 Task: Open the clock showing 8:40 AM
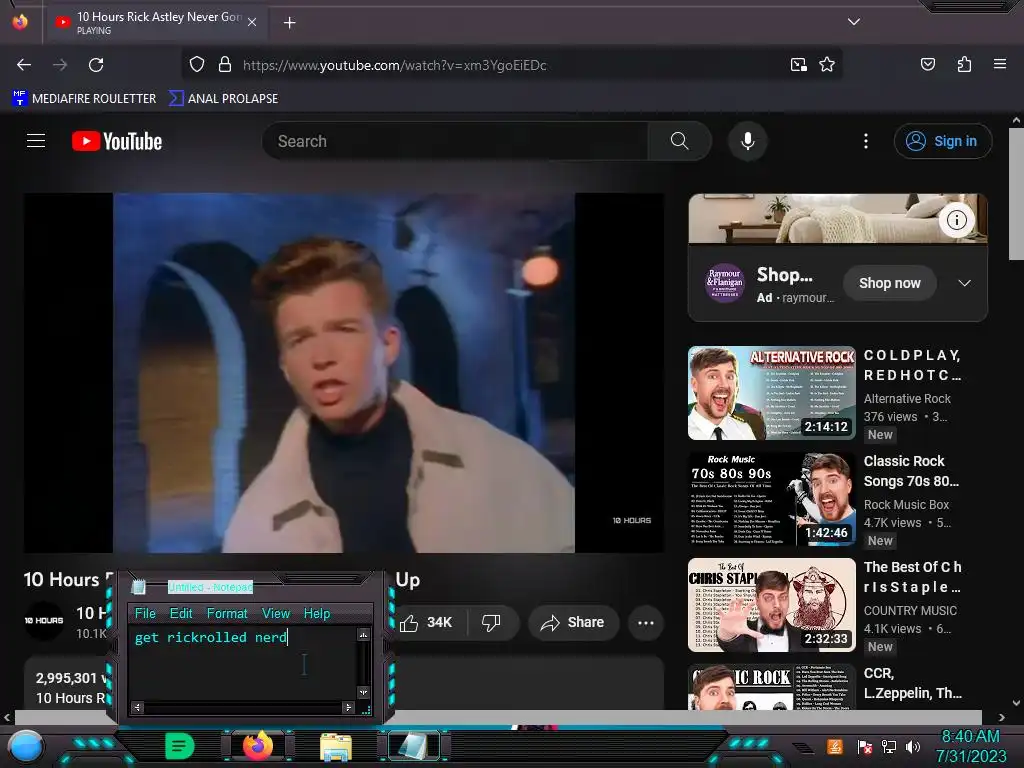point(970,746)
